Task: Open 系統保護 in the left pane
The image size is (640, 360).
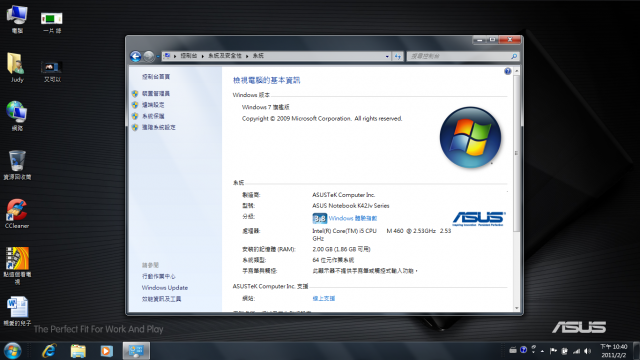Action: [x=153, y=116]
